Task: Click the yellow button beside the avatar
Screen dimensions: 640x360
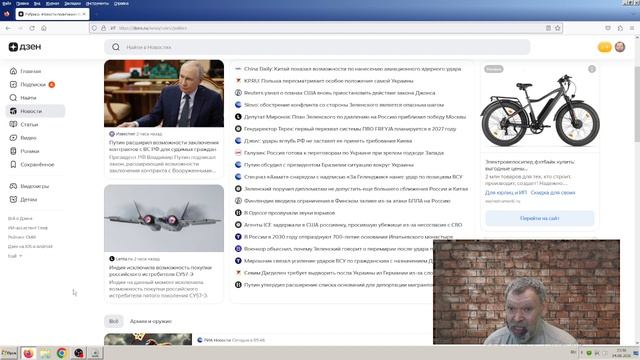Action: click(x=604, y=47)
